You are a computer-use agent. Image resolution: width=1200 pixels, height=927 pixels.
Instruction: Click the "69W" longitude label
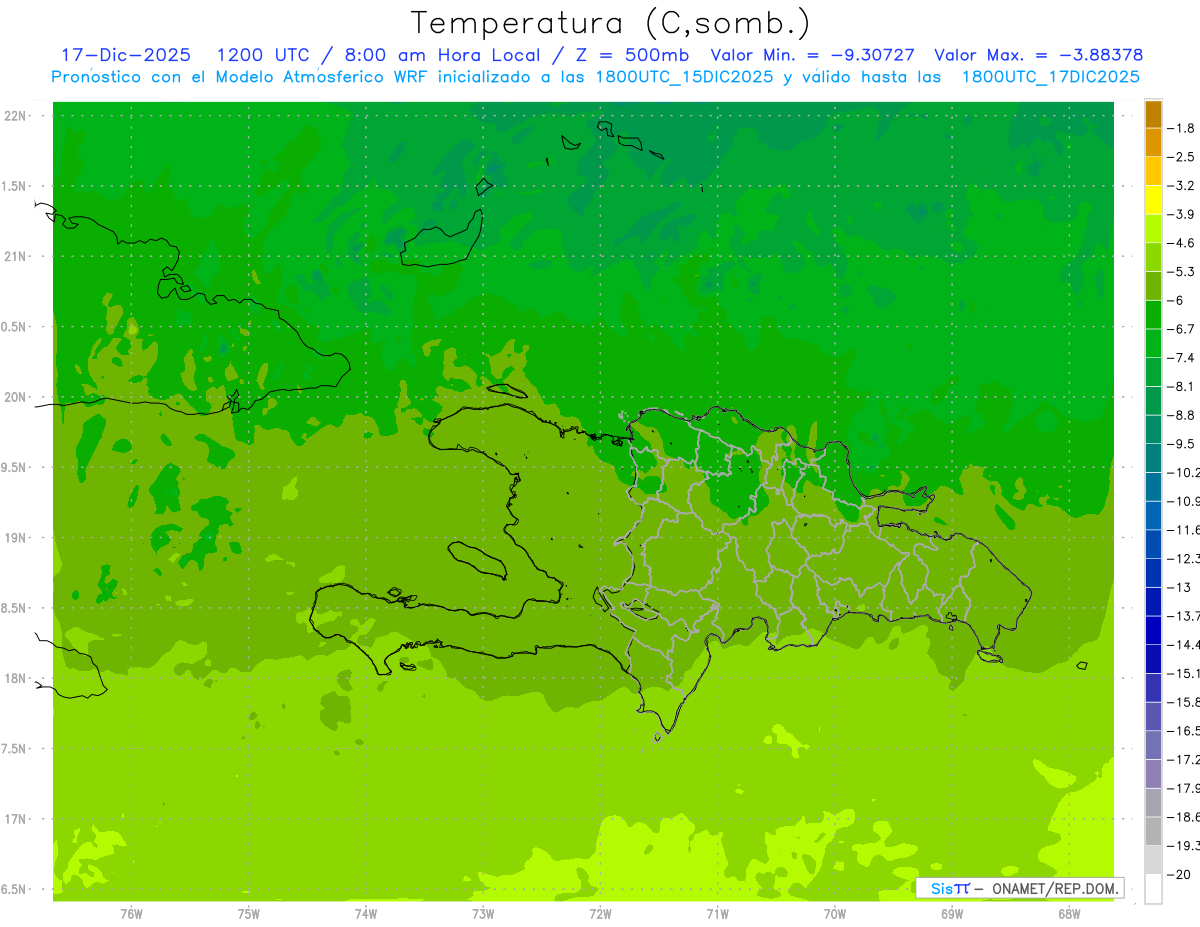(x=952, y=914)
